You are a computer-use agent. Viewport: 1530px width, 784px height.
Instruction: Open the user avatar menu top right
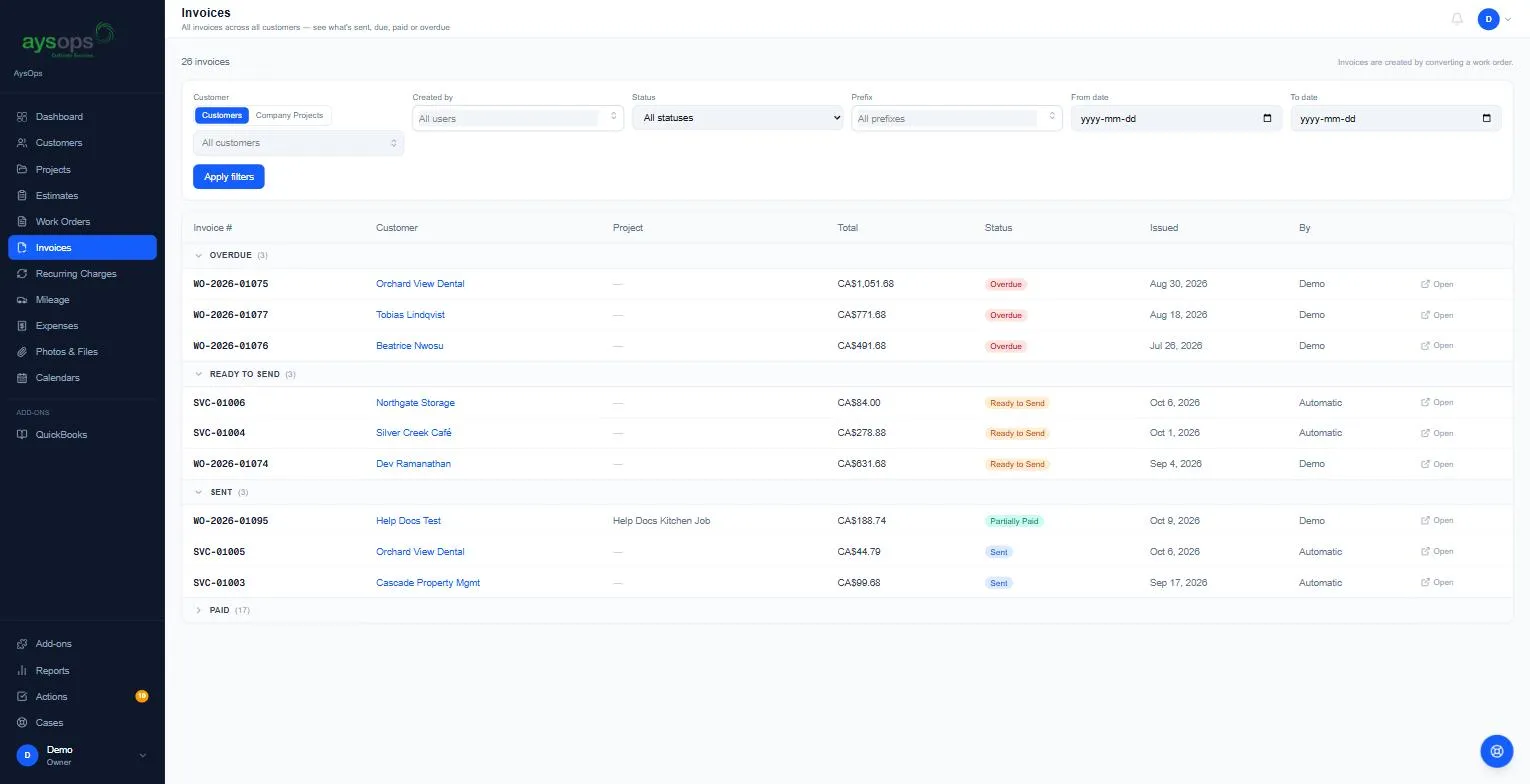click(1496, 19)
